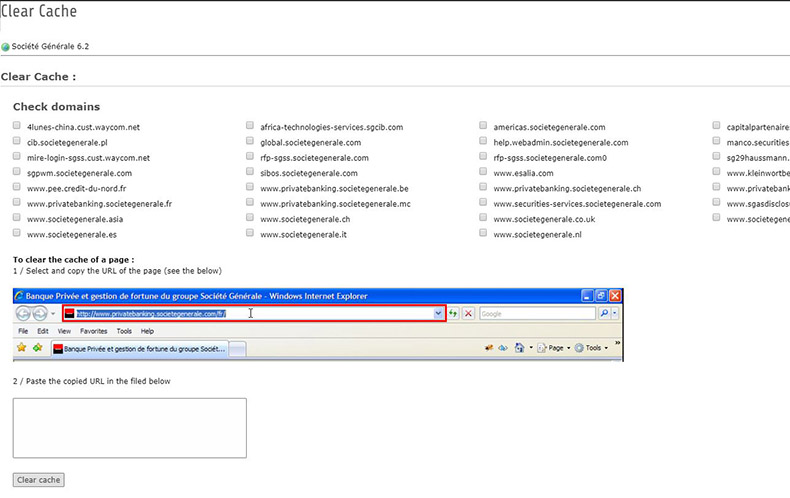
Task: Tick sibos.societegenerale.com checkbox
Action: 250,171
